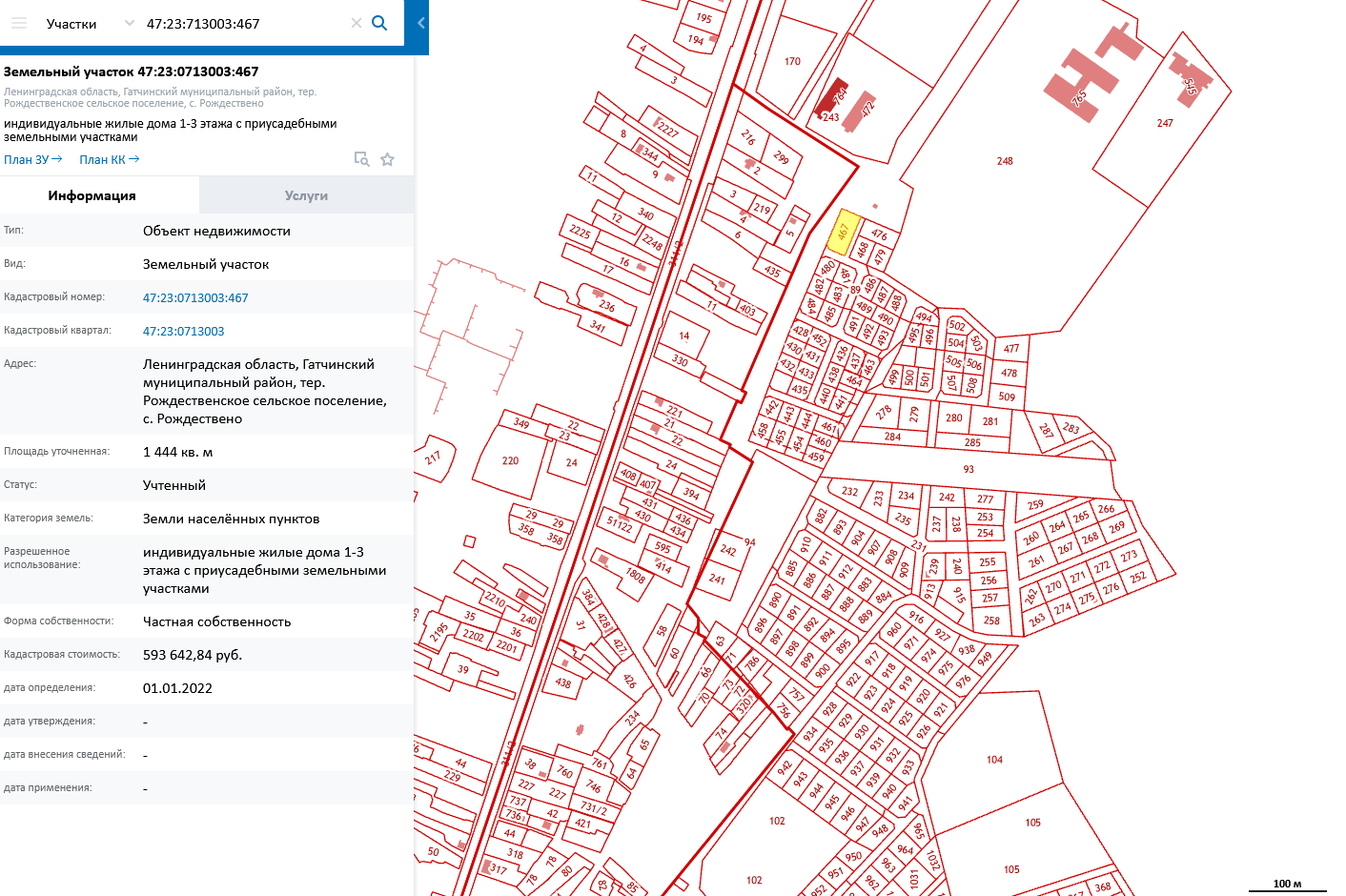Viewport: 1346px width, 896px height.
Task: Select parcel 248 on the map
Action: point(1005,161)
